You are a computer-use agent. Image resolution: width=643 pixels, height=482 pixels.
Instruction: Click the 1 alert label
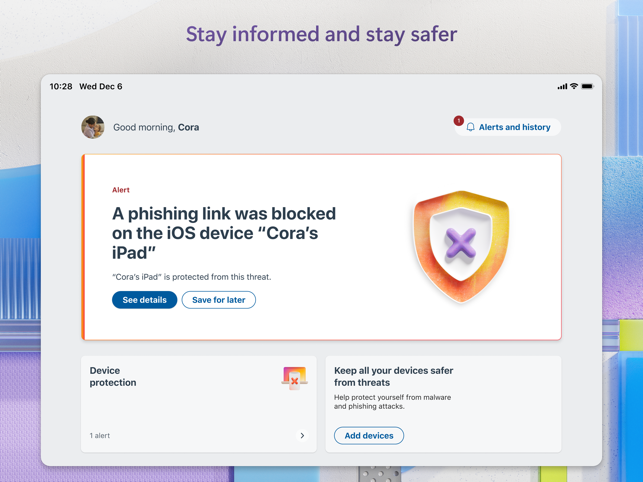[x=100, y=436]
